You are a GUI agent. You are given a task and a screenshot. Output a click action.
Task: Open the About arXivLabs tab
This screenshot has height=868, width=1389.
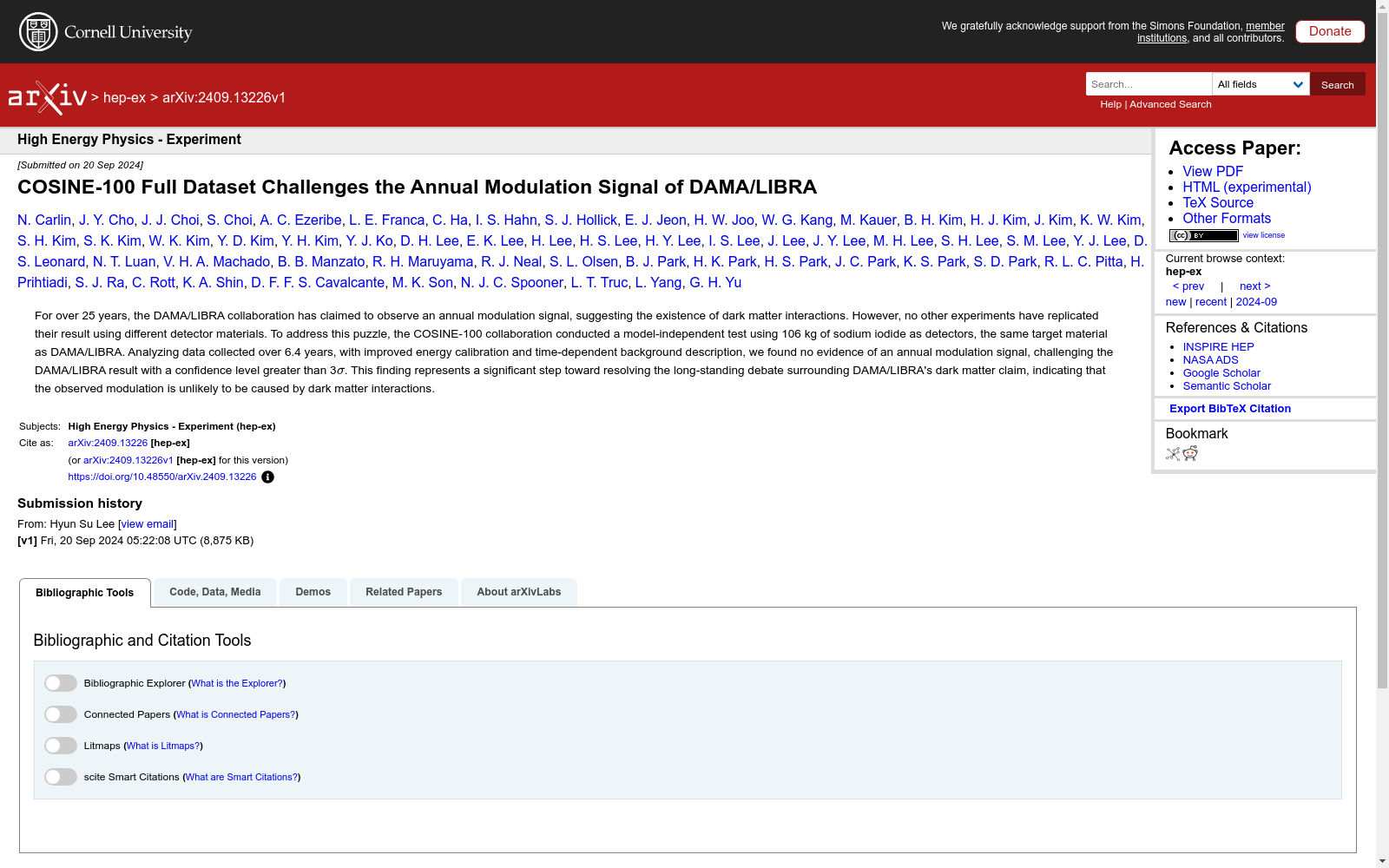(519, 592)
